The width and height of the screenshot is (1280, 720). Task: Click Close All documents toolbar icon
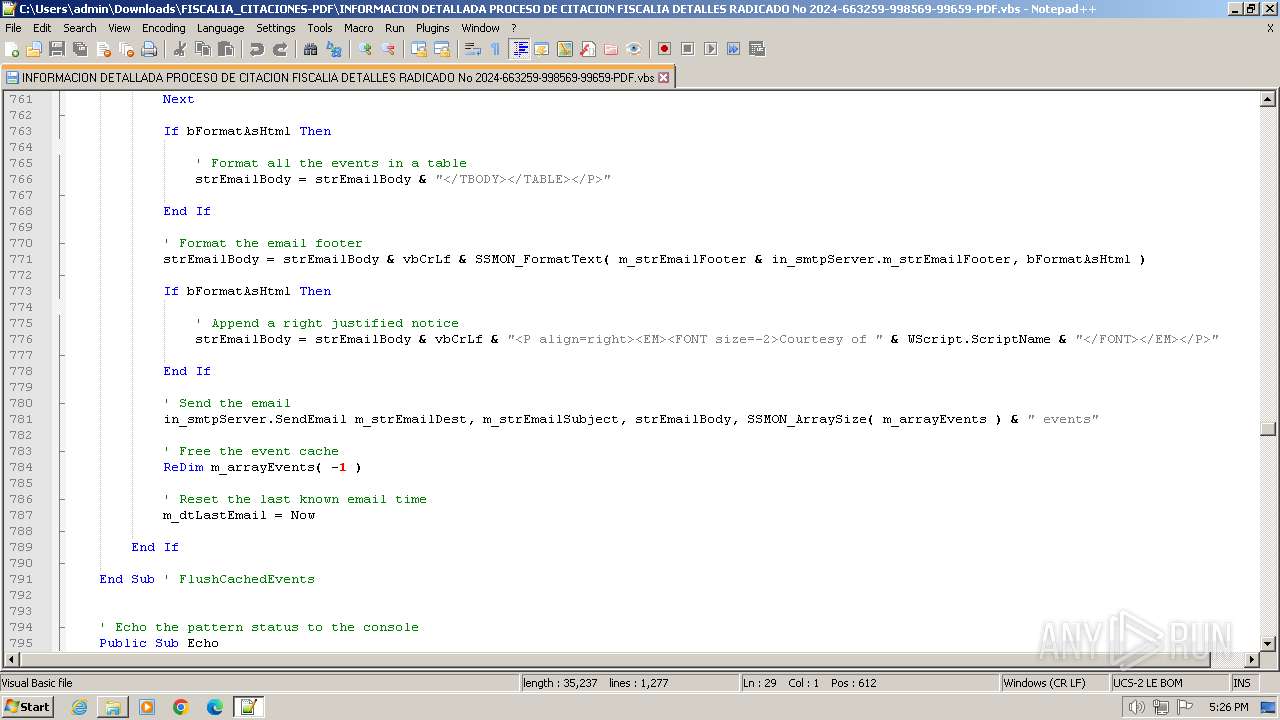click(126, 49)
